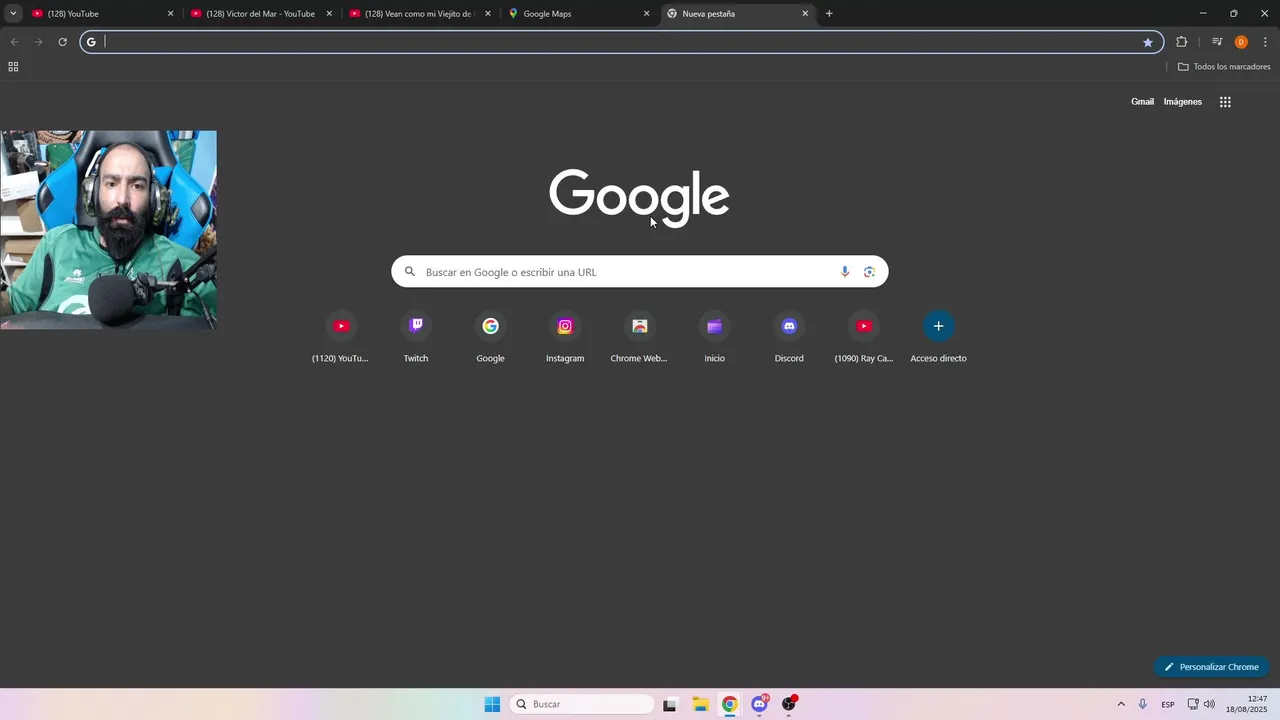
Task: Switch to the (128) YouTube tab
Action: [100, 14]
